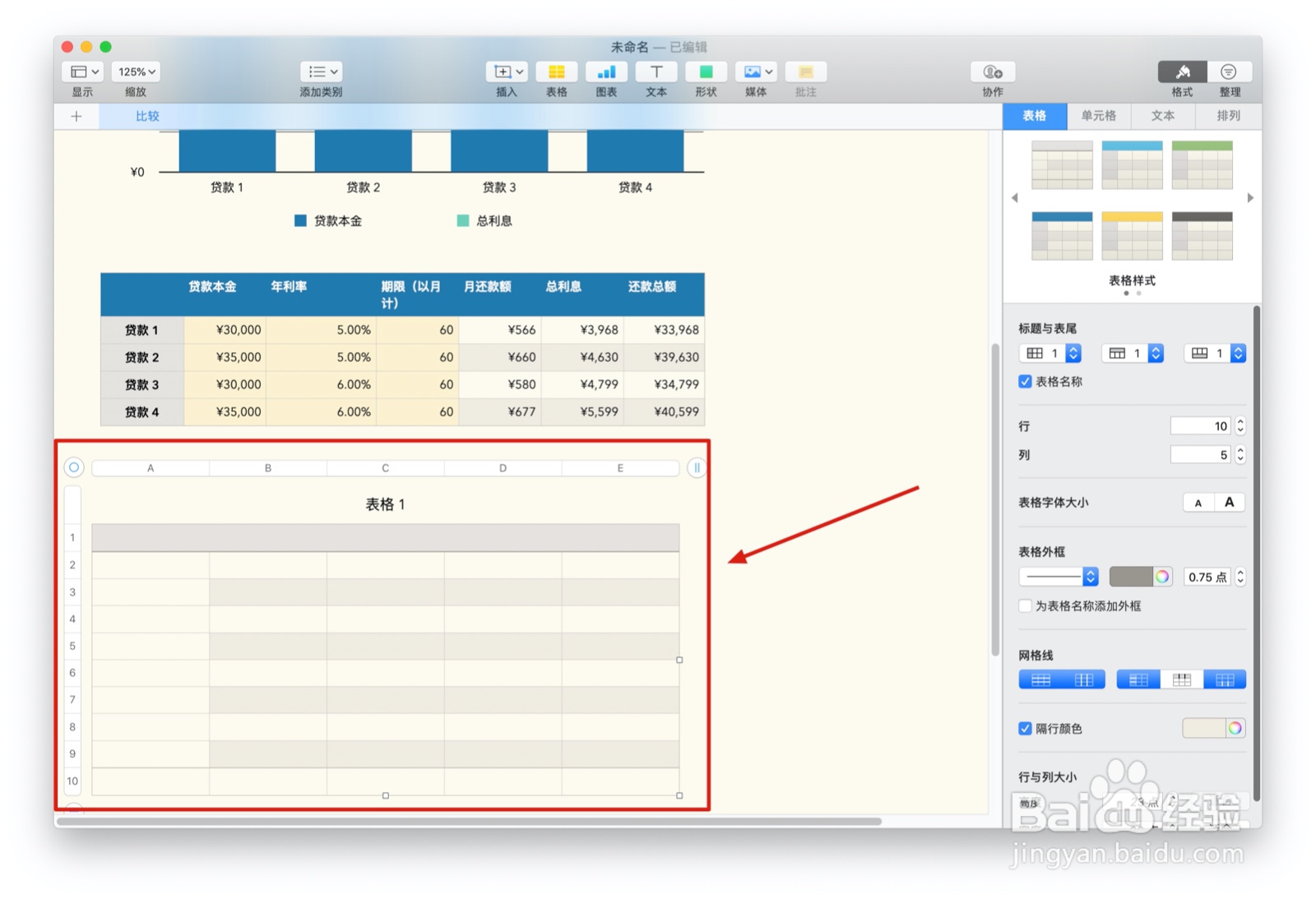The image size is (1316, 899).
Task: Click the 列 column count field
Action: click(x=1201, y=455)
